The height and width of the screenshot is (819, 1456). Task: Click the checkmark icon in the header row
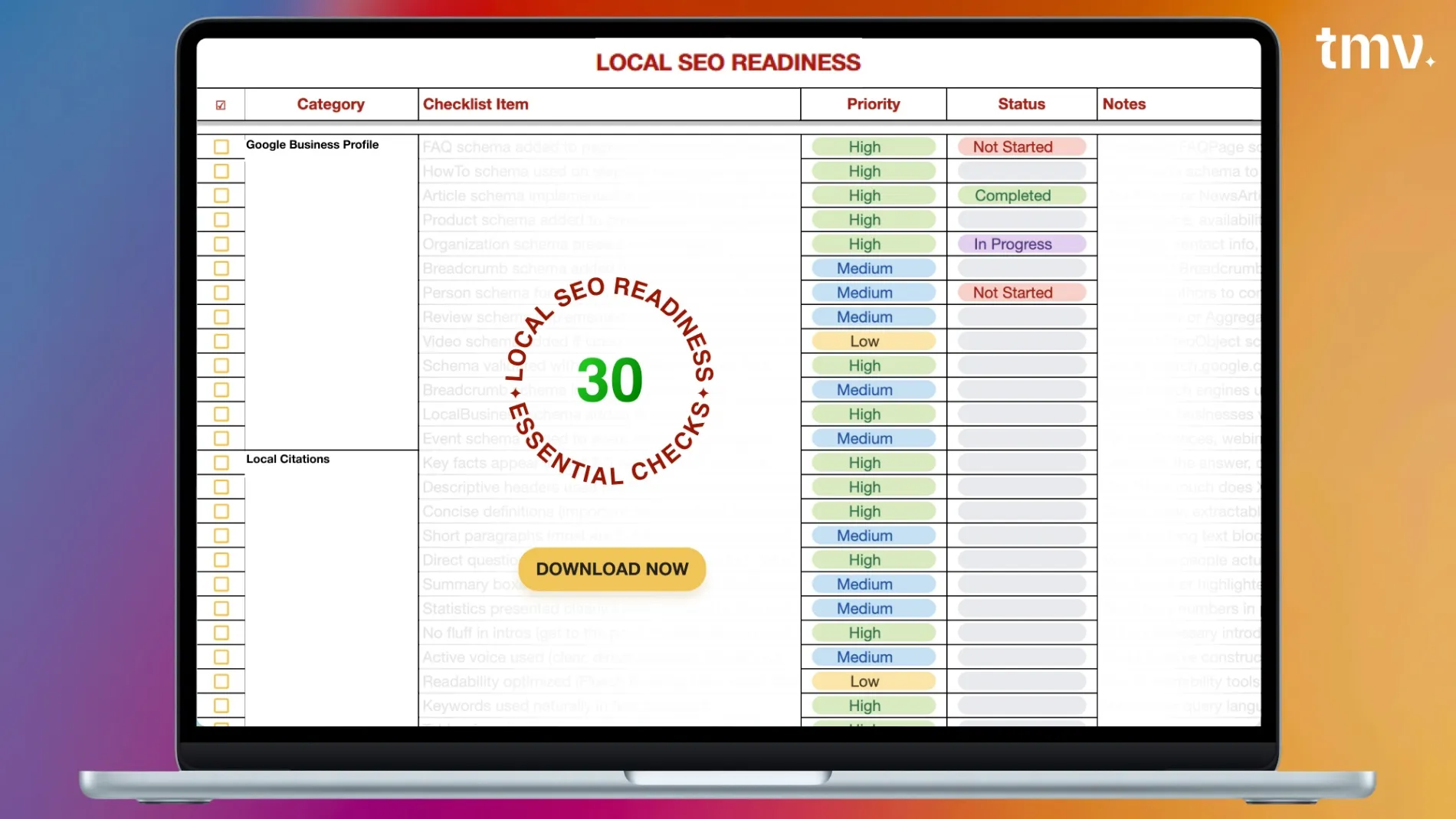click(x=221, y=105)
